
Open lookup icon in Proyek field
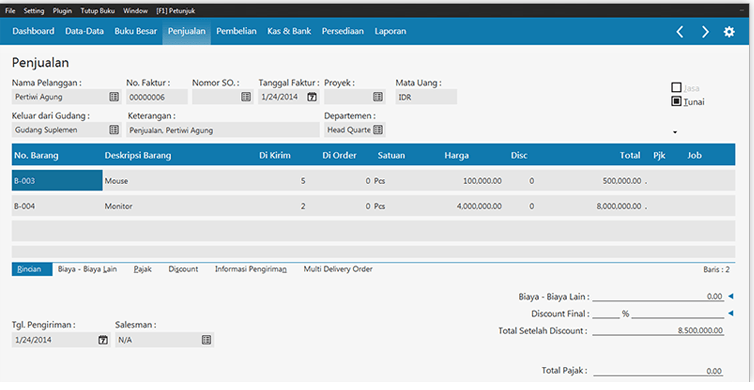coord(378,97)
